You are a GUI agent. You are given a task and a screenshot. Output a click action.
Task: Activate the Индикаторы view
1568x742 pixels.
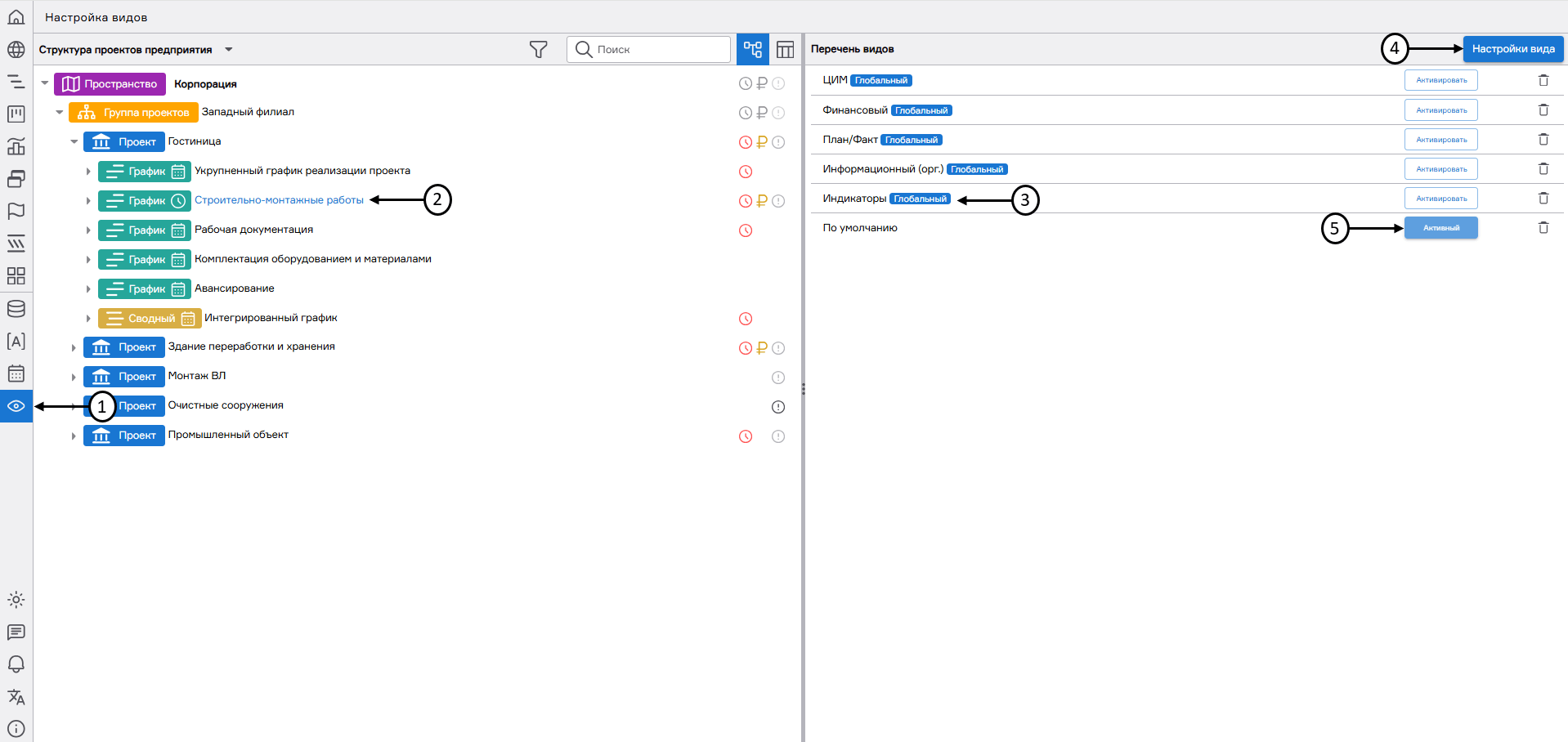[1440, 199]
